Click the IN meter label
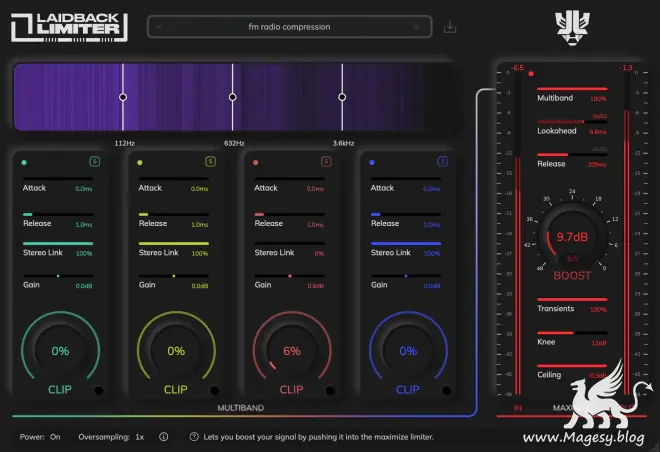 (518, 408)
